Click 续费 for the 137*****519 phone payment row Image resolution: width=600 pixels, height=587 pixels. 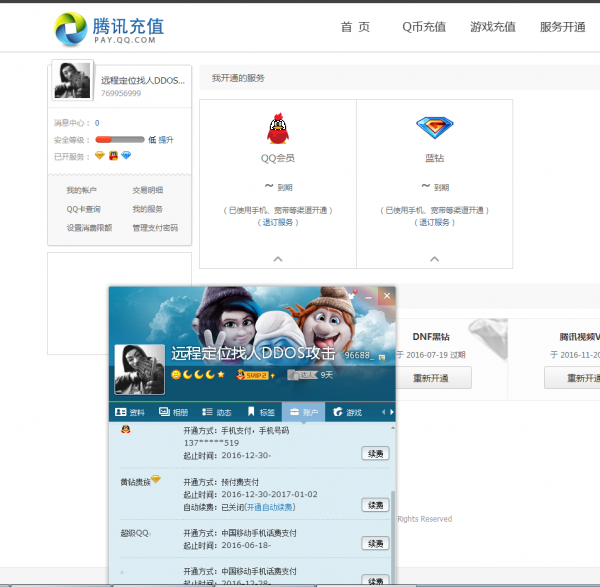coord(375,453)
